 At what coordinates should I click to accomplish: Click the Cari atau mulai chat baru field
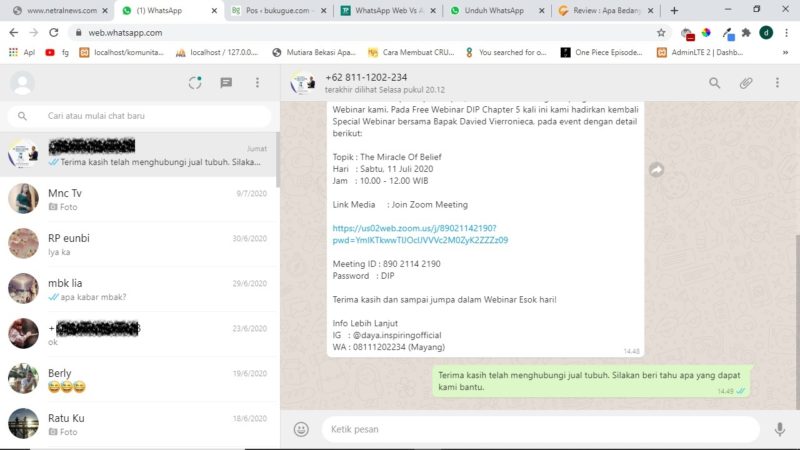(x=139, y=116)
